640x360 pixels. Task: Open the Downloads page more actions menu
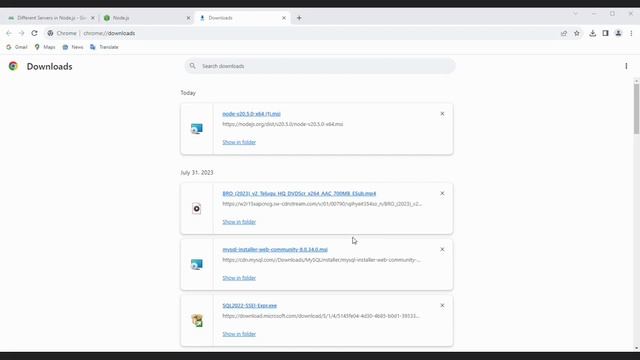(x=626, y=66)
